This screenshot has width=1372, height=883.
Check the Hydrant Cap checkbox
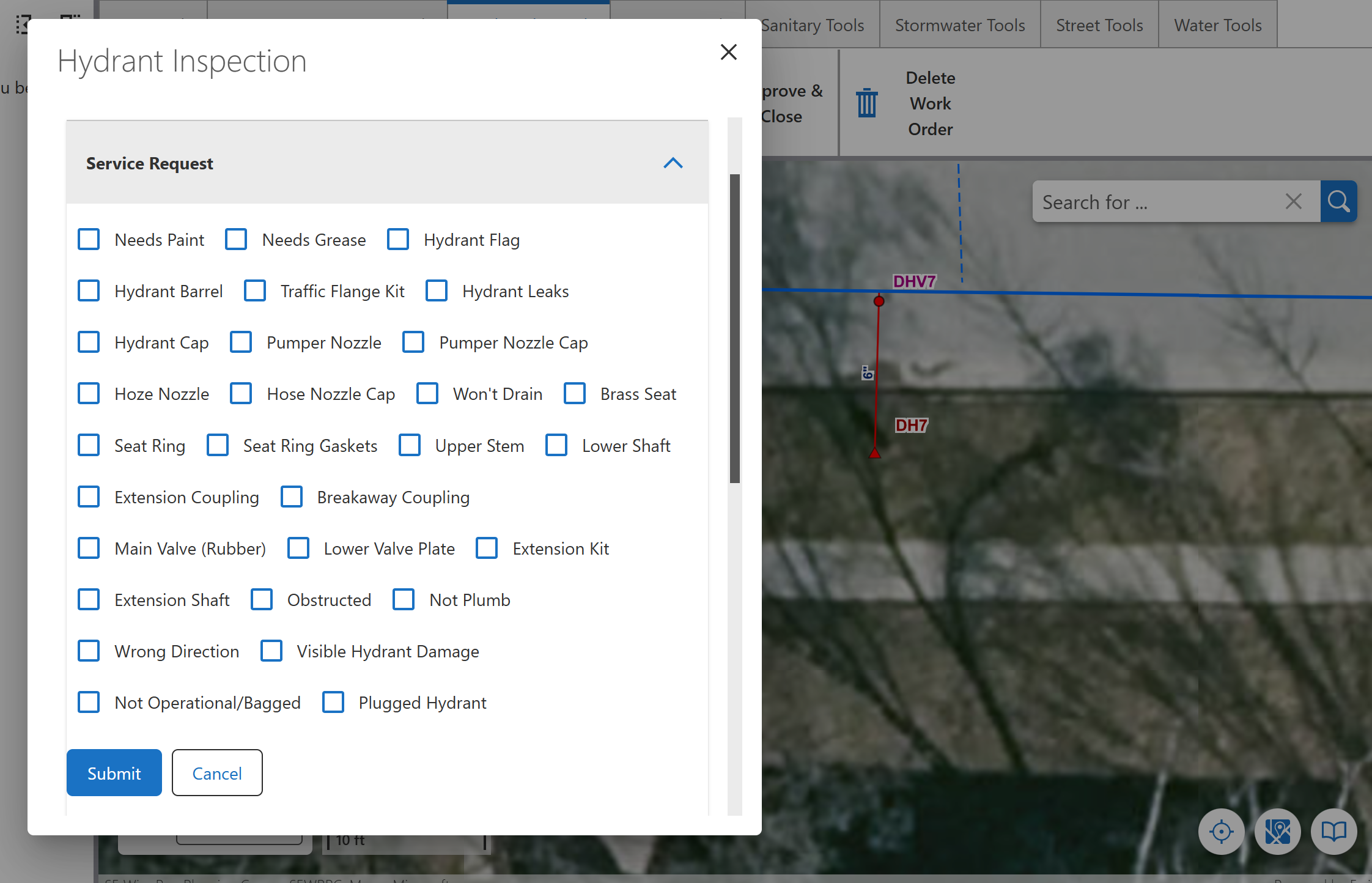tap(89, 342)
